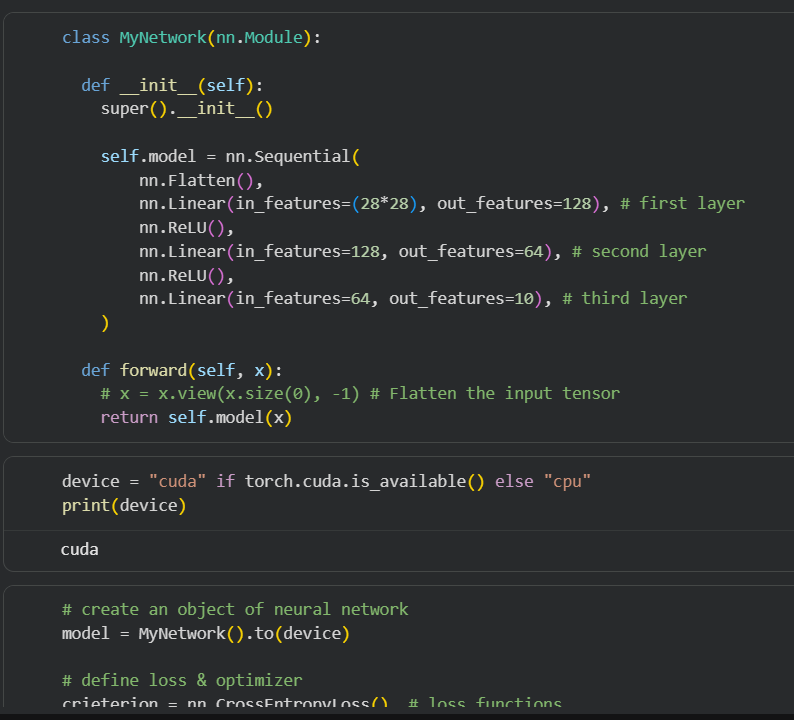Click the '# second layer' comment
This screenshot has height=720, width=794.
coord(639,251)
